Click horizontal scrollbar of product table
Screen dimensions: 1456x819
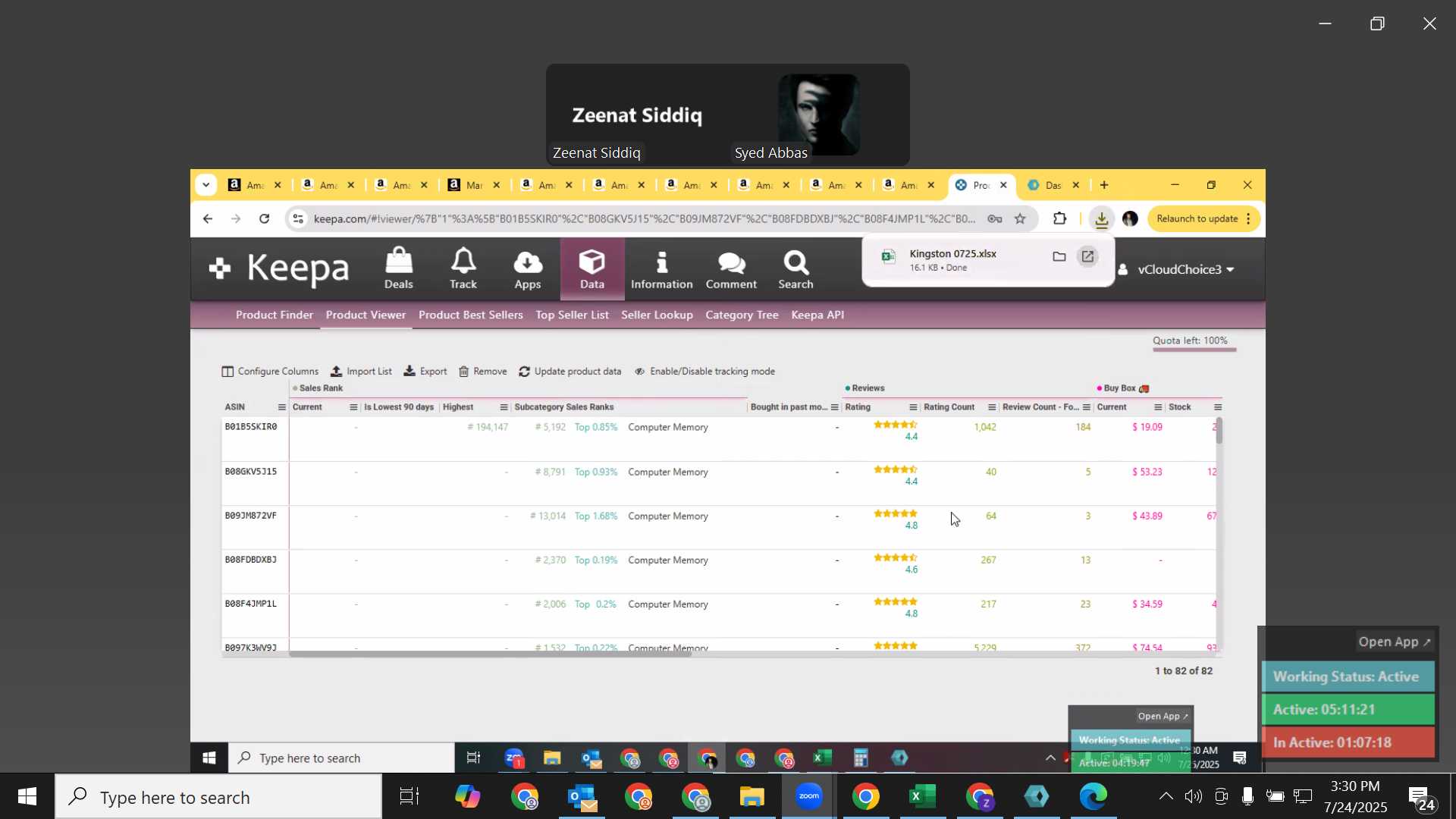tap(489, 653)
